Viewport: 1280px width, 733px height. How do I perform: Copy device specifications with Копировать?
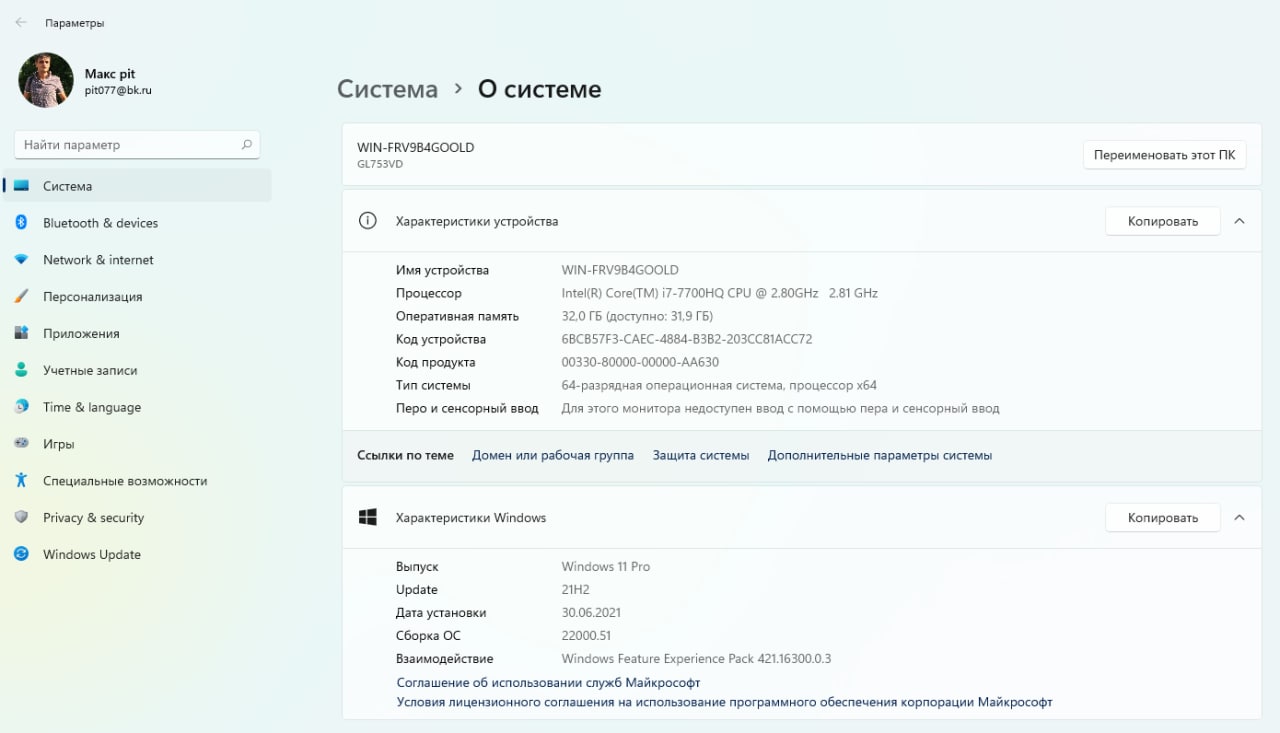coord(1162,221)
